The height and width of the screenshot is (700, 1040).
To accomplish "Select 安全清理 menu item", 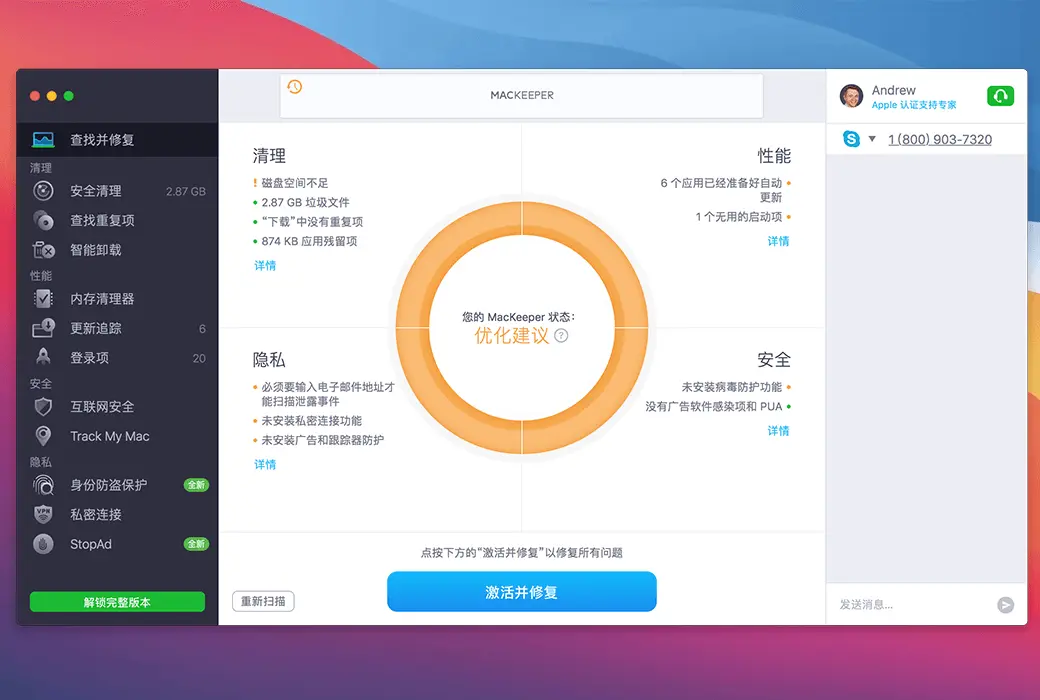I will [x=117, y=191].
